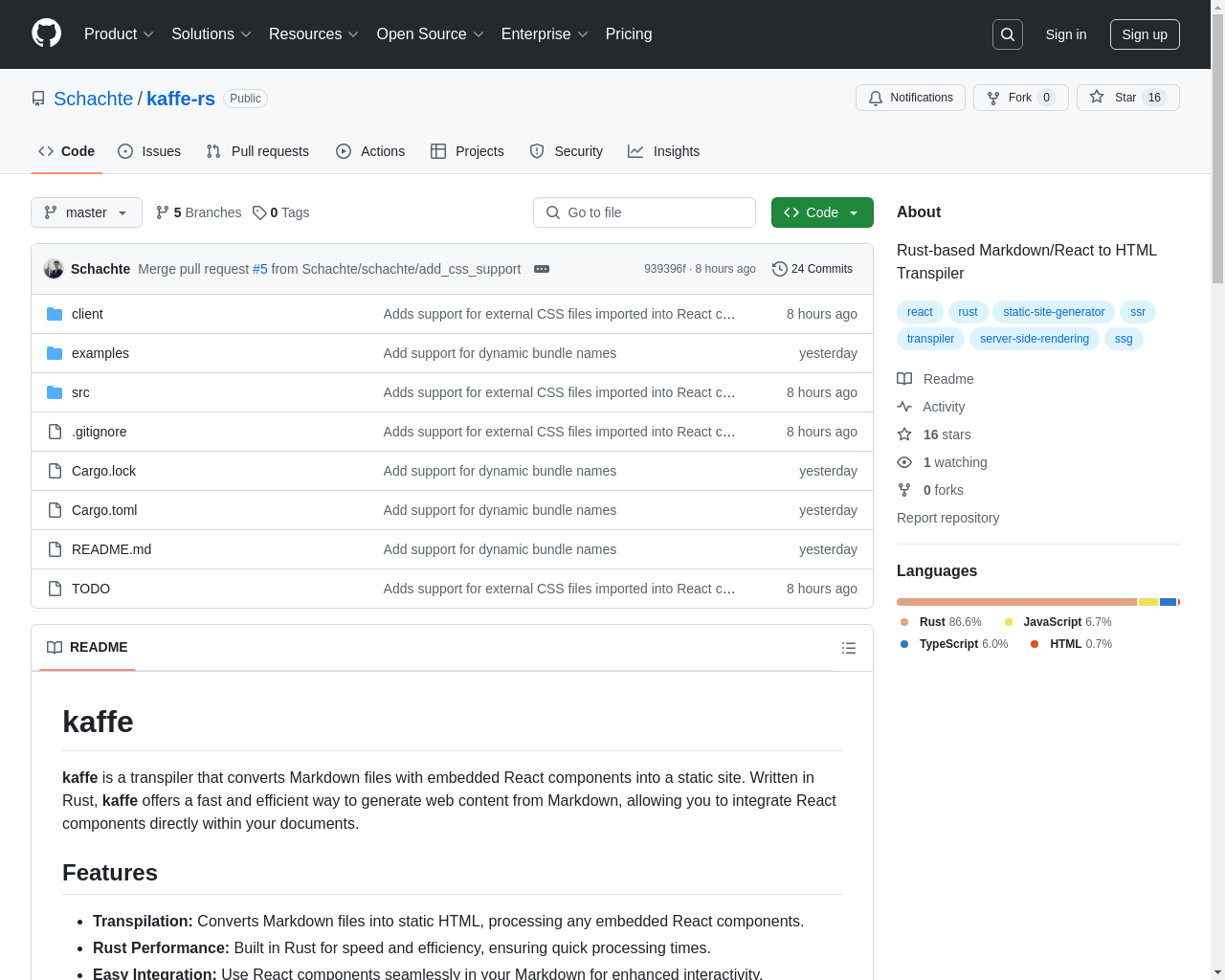This screenshot has height=980, width=1225.
Task: Open the .gitignore file
Action: click(x=100, y=432)
